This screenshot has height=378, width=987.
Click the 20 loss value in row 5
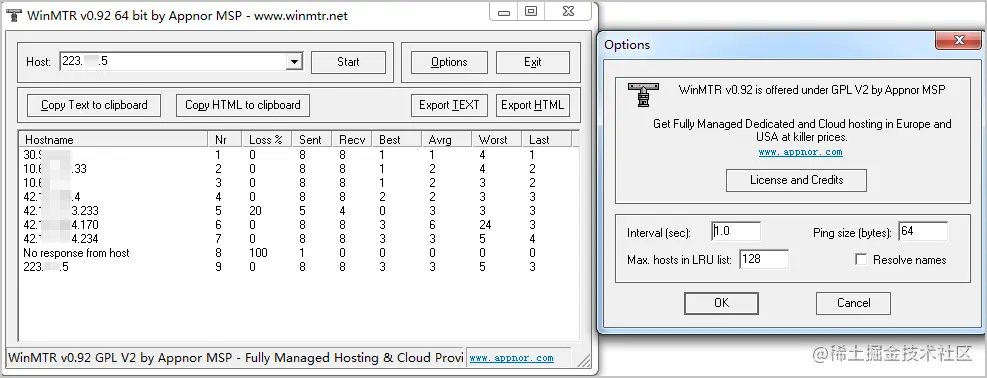(x=256, y=211)
